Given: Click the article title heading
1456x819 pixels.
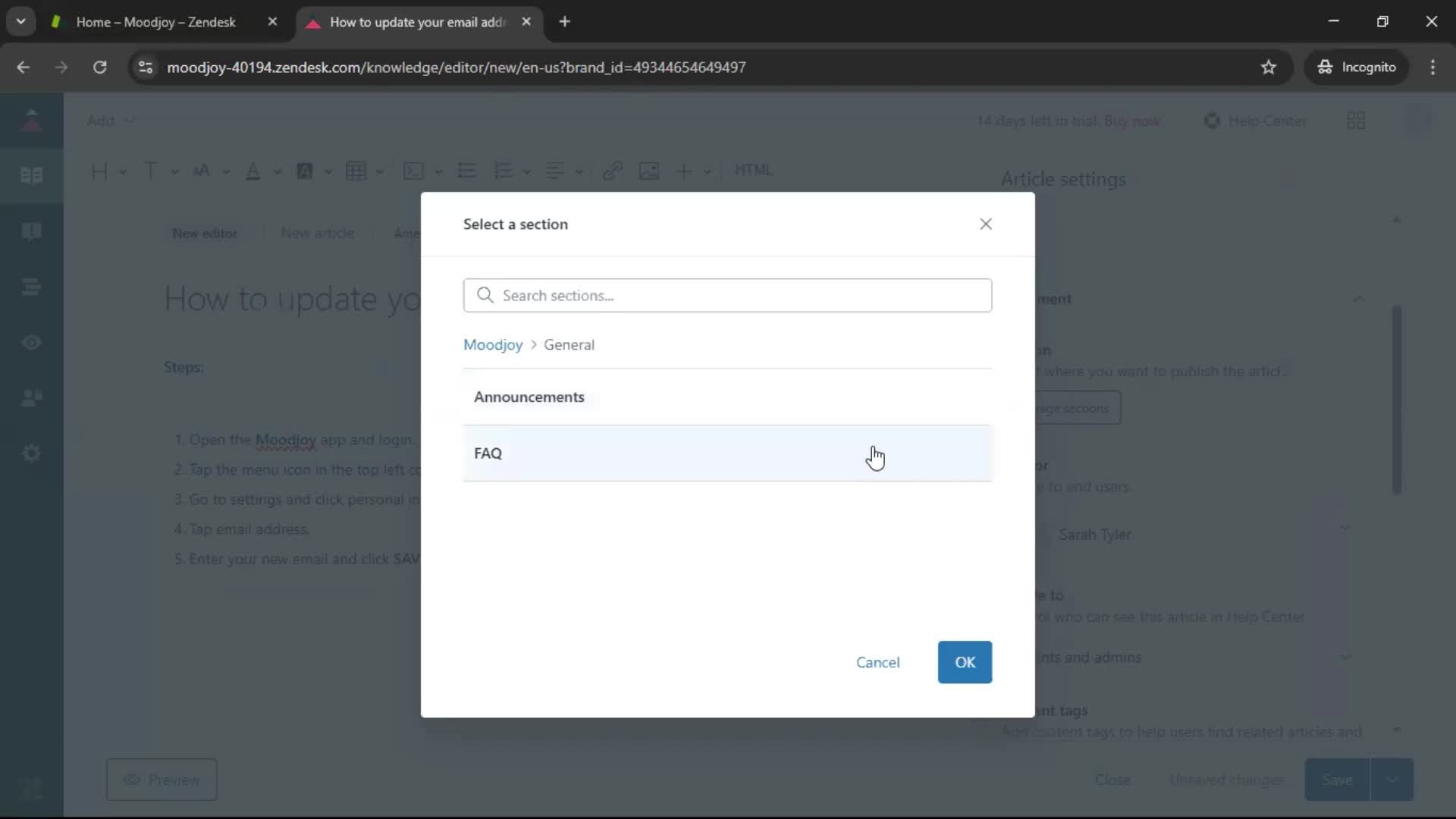Looking at the screenshot, I should pyautogui.click(x=292, y=299).
